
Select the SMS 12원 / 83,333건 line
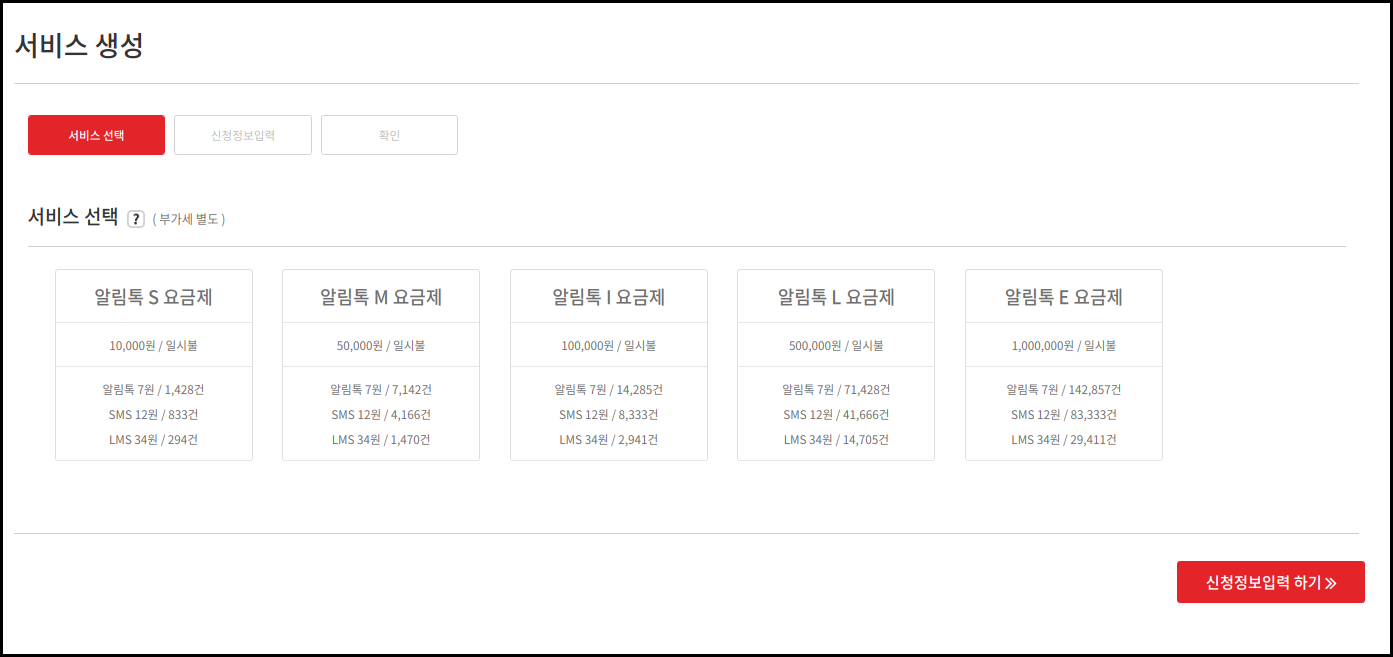tap(1064, 415)
